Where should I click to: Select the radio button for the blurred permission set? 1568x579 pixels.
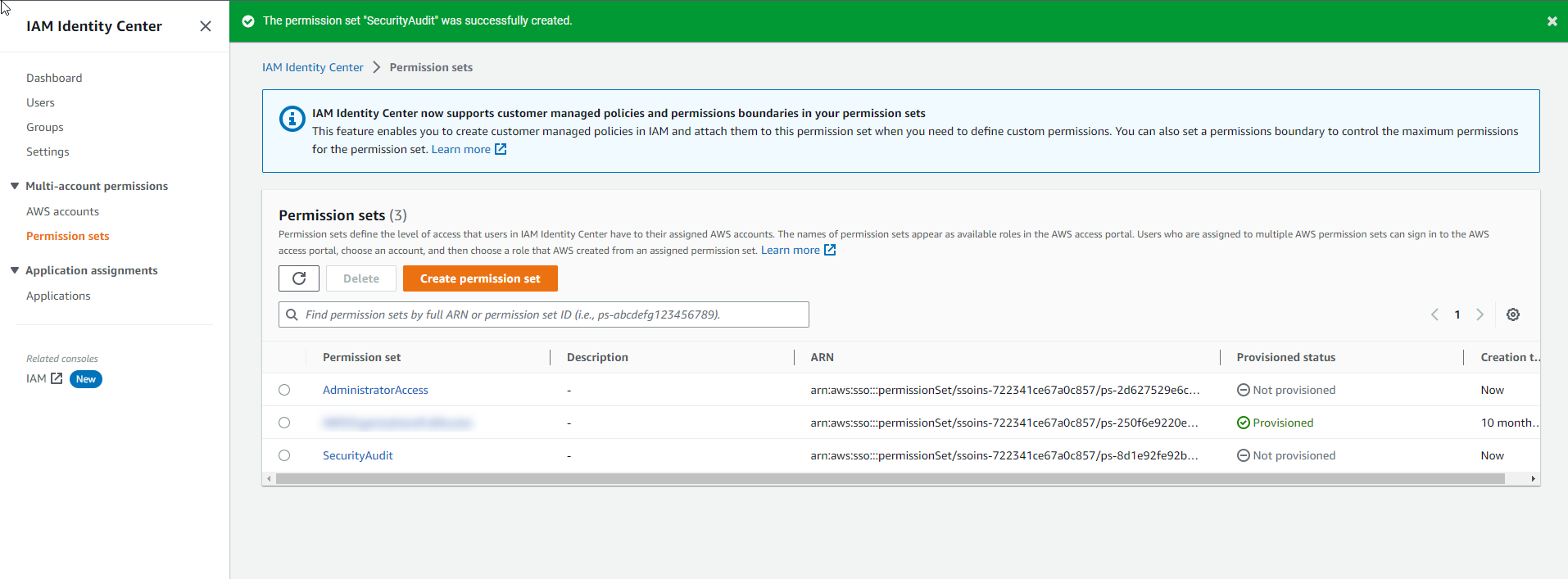284,423
